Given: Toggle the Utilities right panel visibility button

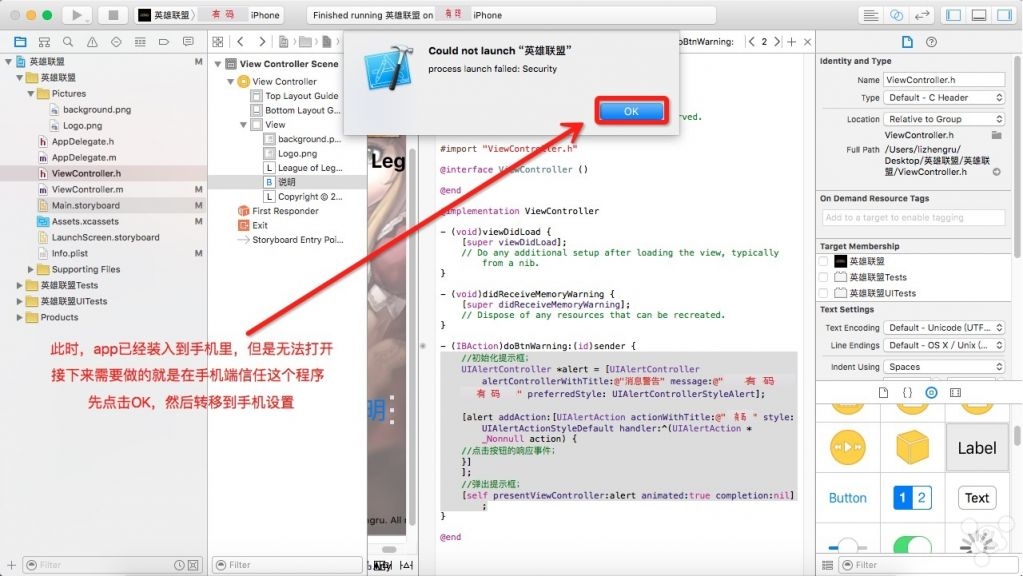Looking at the screenshot, I should tap(1003, 15).
